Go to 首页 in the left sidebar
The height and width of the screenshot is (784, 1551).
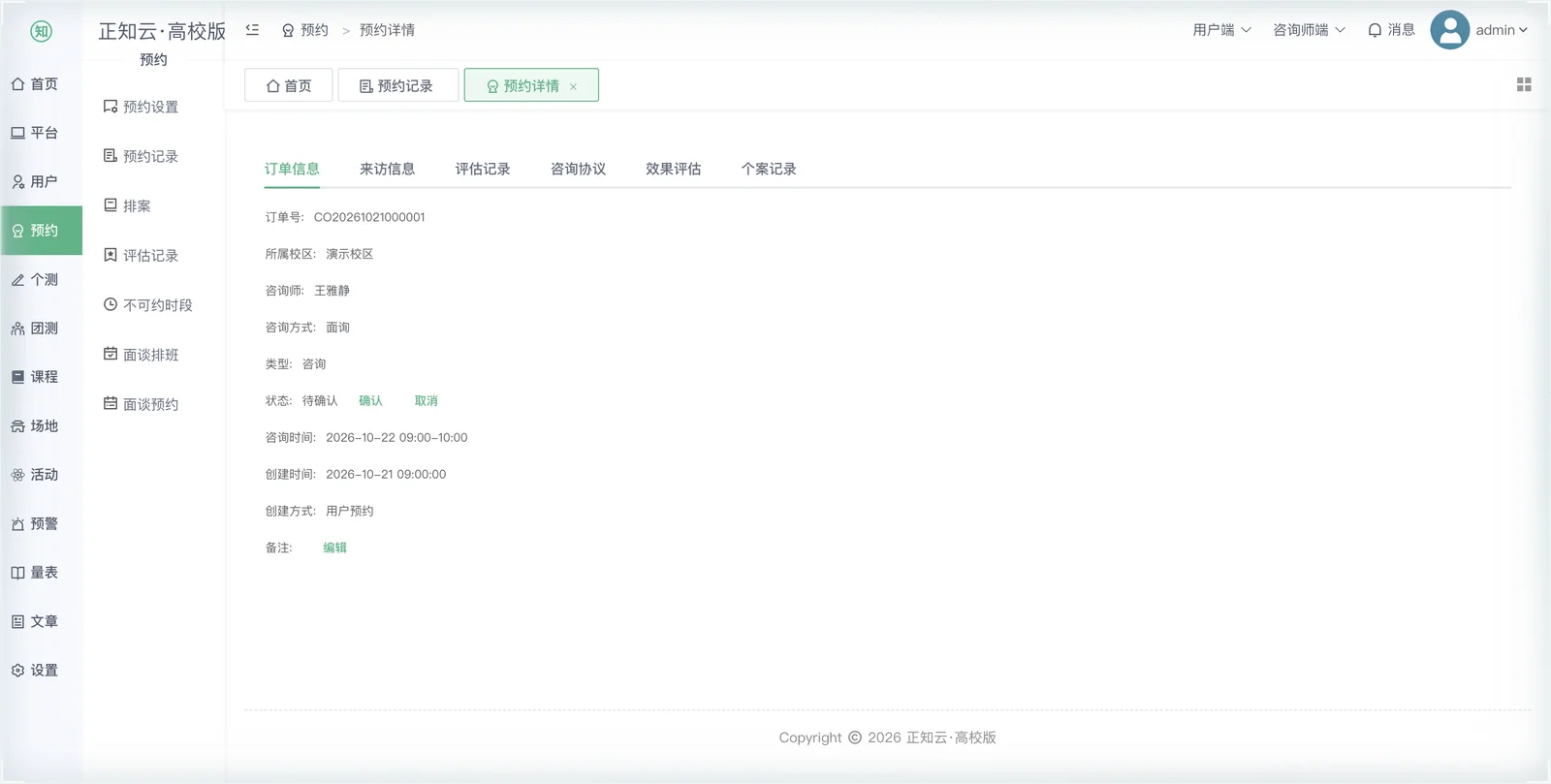point(35,84)
